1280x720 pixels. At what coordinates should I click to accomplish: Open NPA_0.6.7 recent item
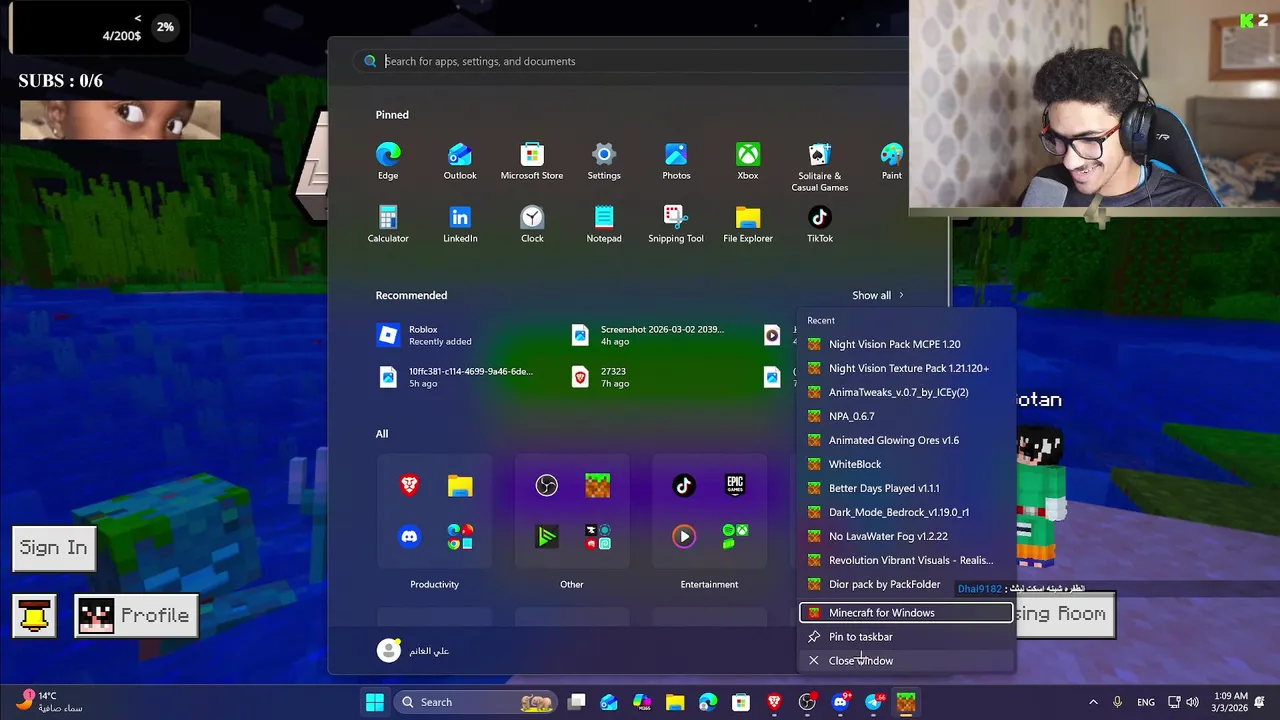coord(906,416)
